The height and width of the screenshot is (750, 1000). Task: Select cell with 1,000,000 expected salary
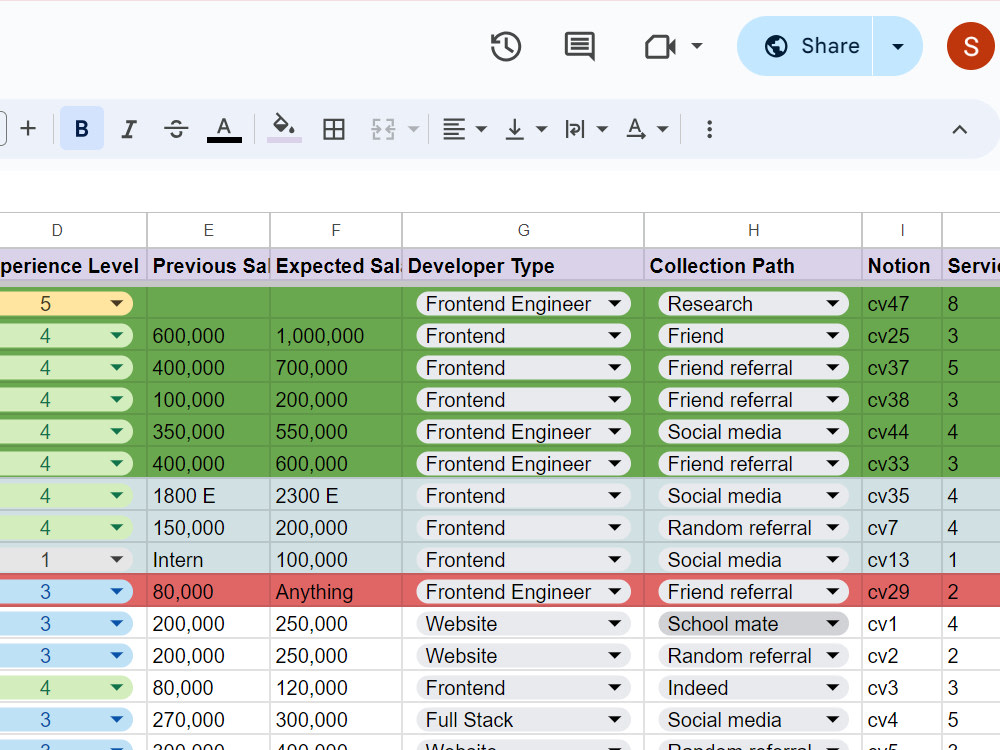click(336, 335)
